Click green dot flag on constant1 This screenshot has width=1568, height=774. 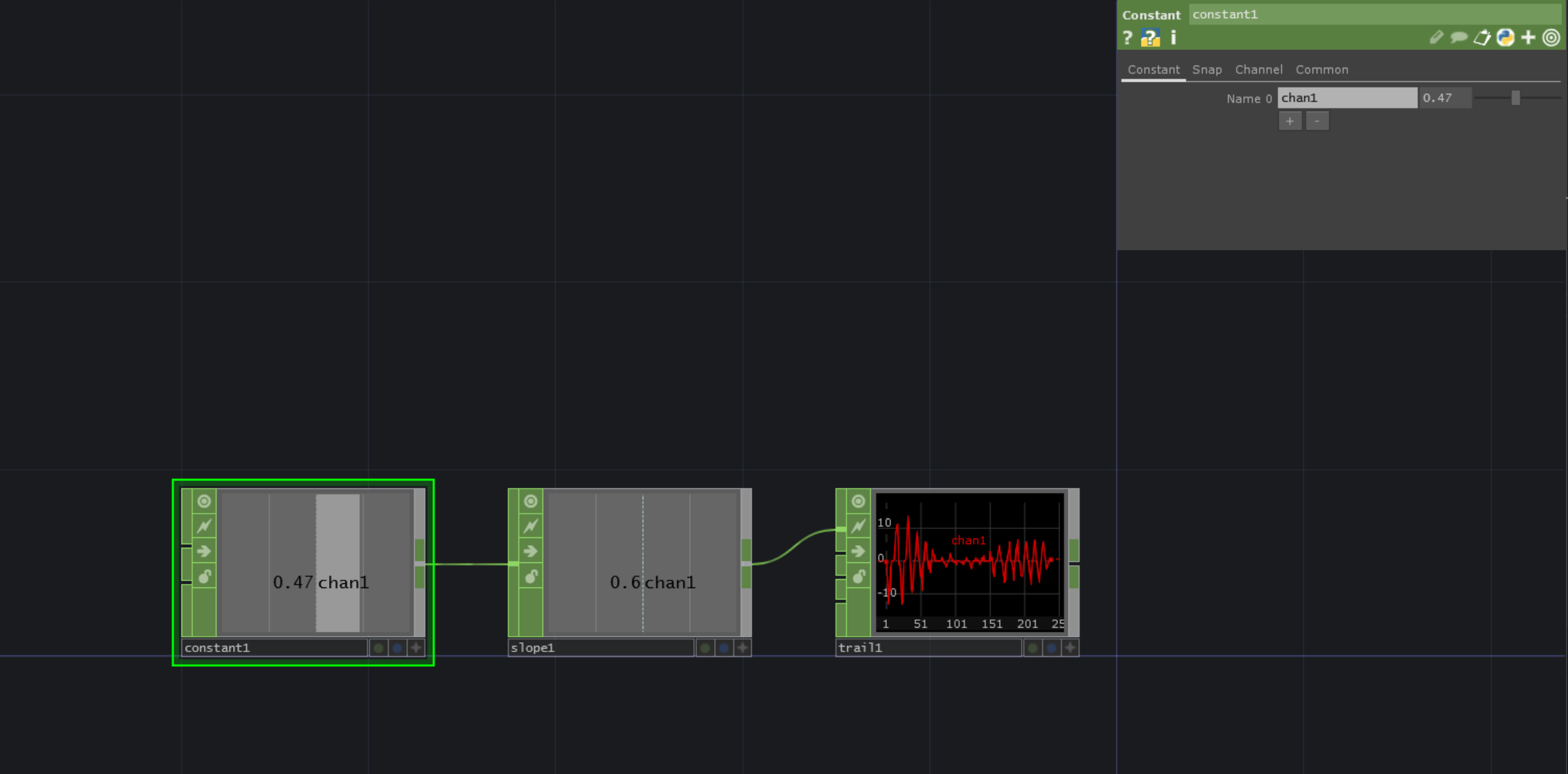click(378, 648)
